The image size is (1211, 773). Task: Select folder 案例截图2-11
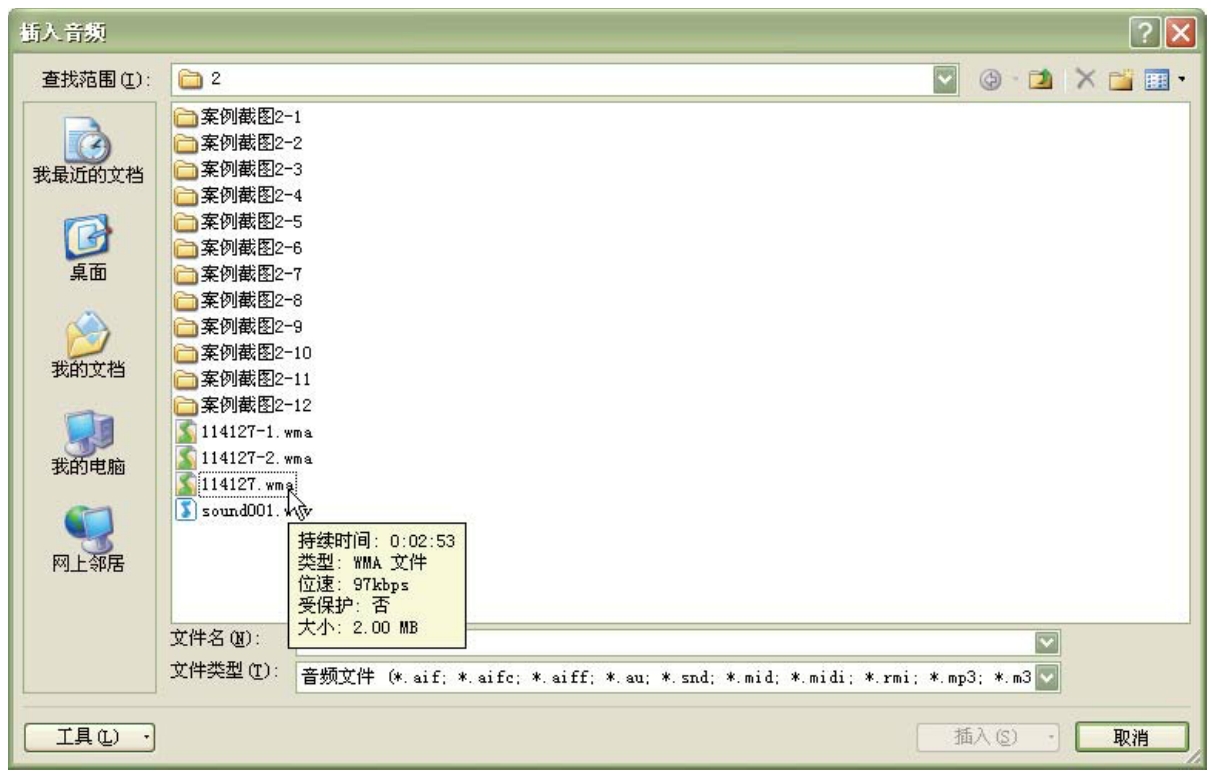pyautogui.click(x=243, y=378)
